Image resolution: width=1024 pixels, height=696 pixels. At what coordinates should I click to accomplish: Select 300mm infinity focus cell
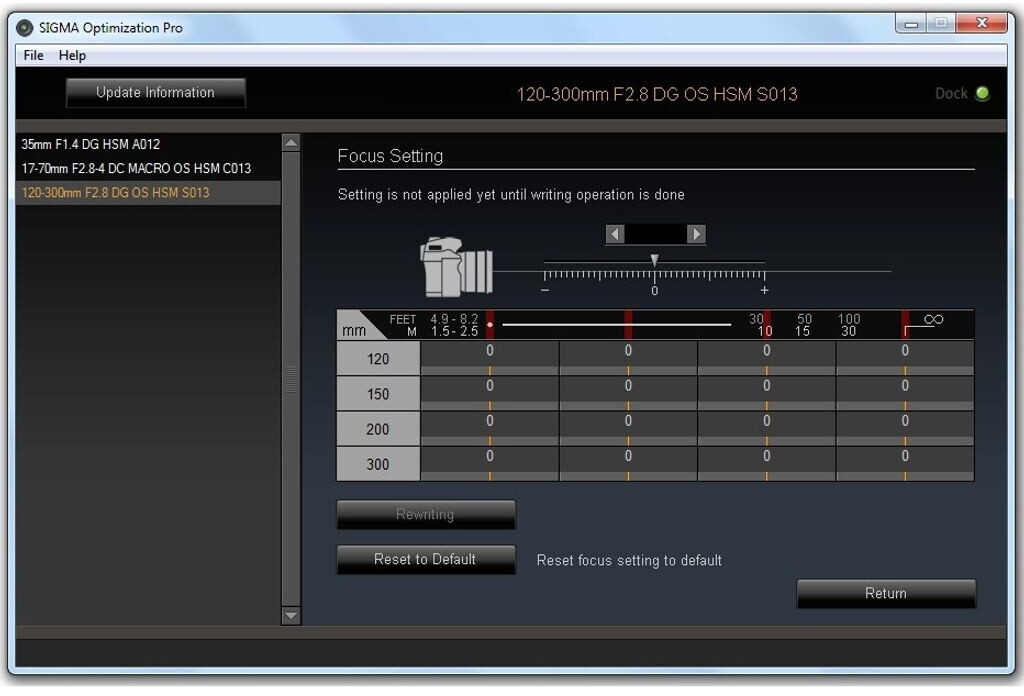click(905, 463)
